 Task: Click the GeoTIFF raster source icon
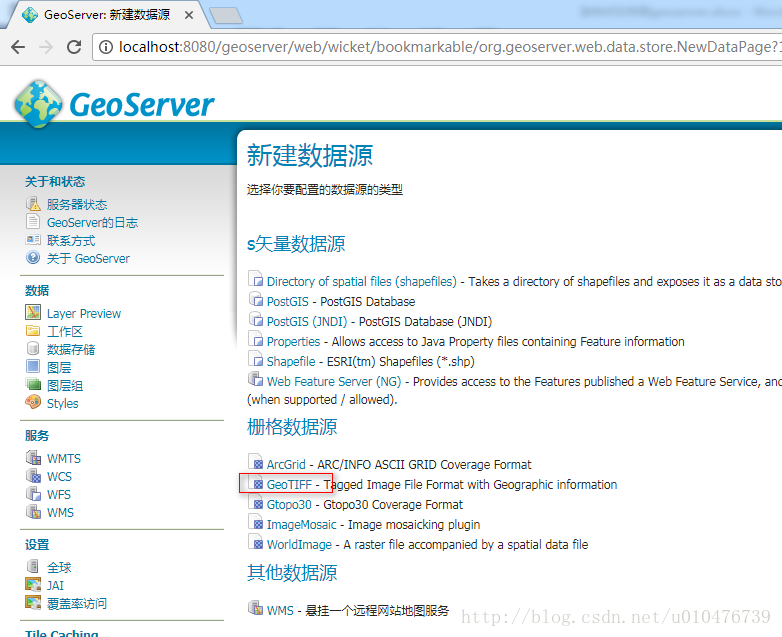(255, 482)
